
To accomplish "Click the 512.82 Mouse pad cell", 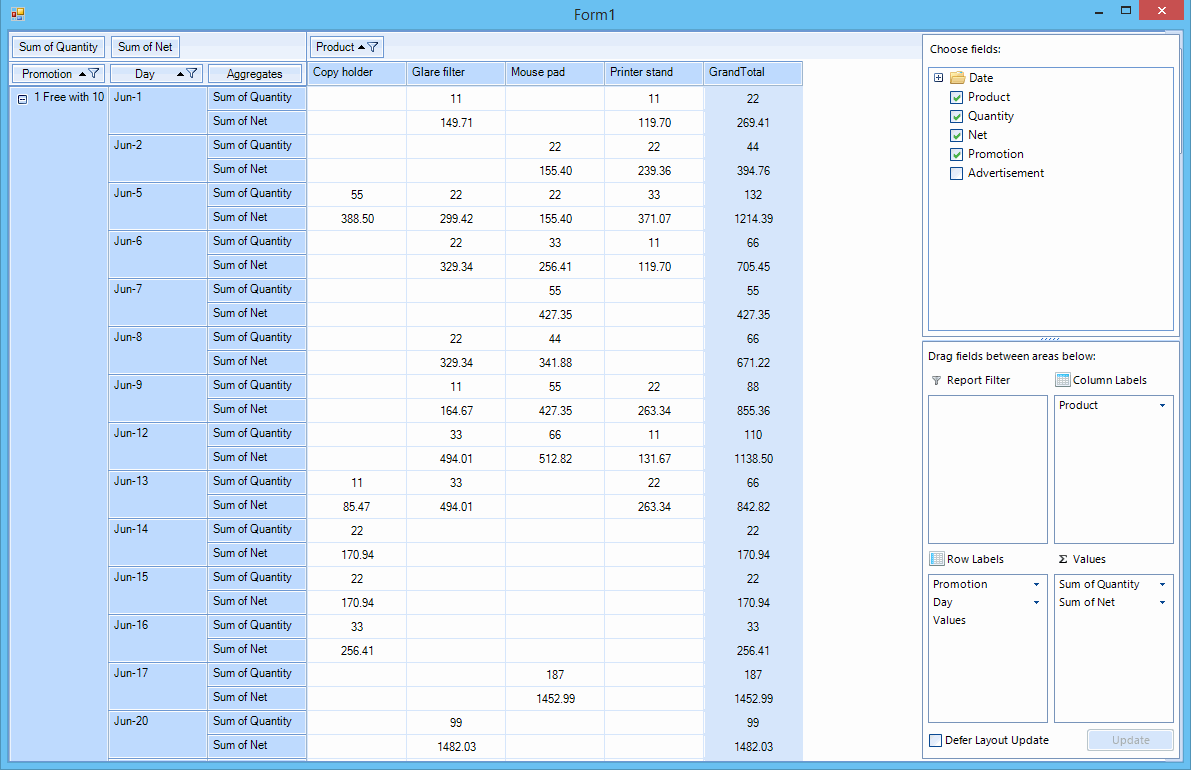I will coord(554,459).
